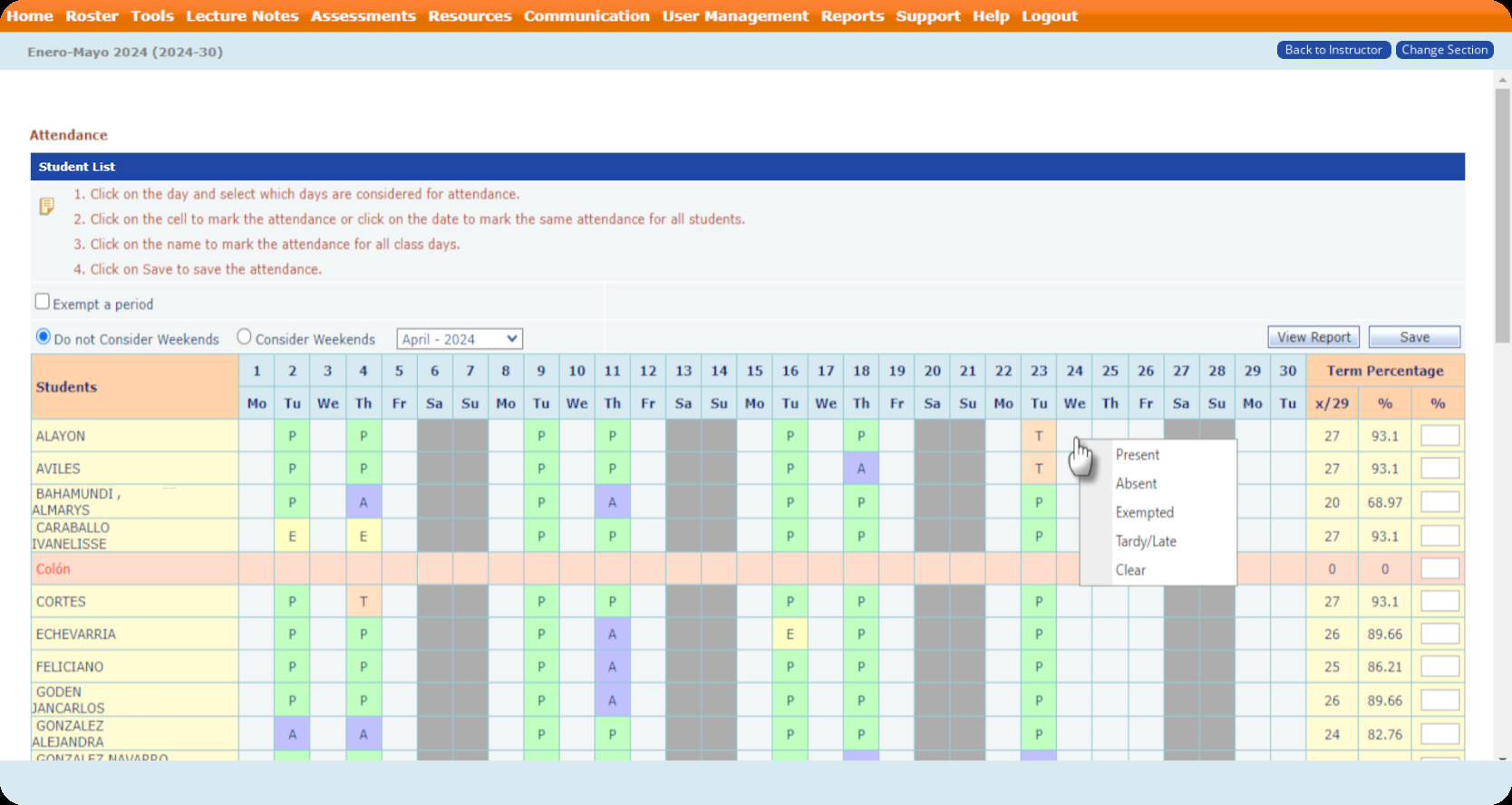
Task: Click the note icon beside instructions
Action: coord(46,207)
